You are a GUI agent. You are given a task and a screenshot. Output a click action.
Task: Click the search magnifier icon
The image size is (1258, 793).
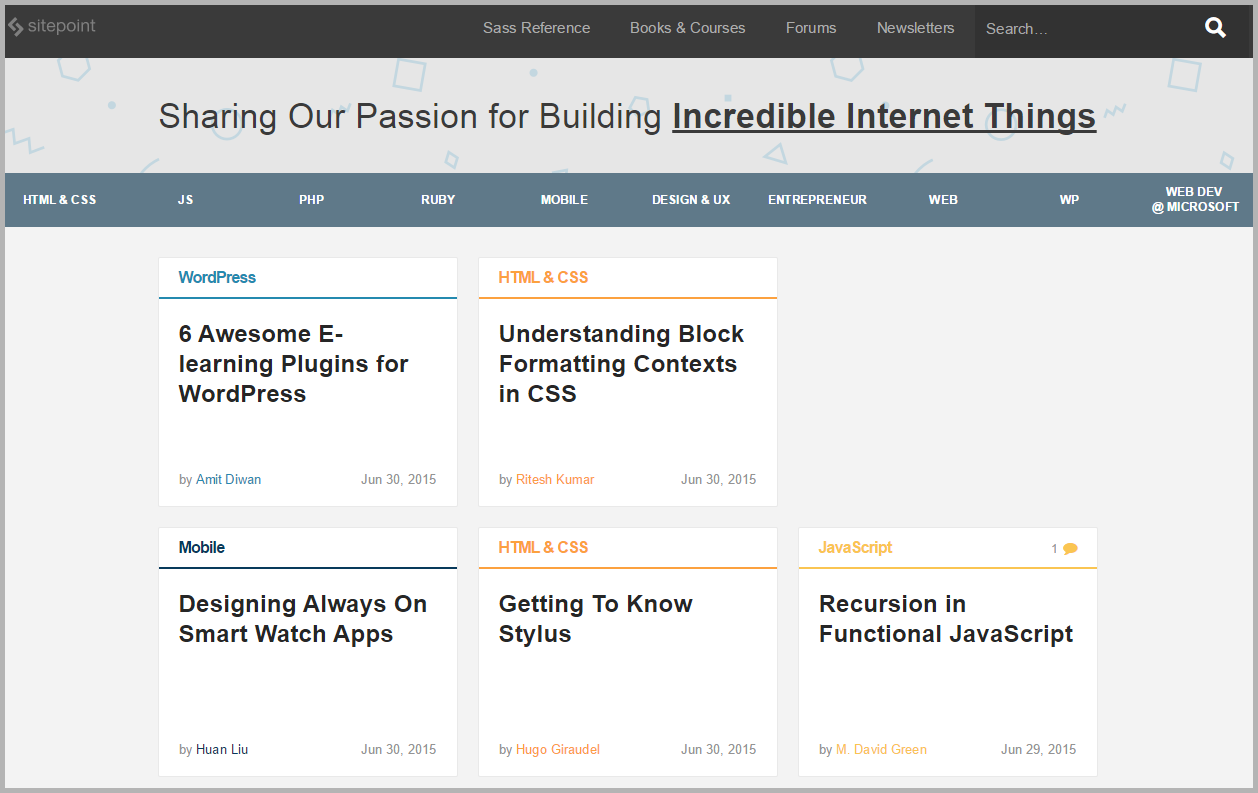(x=1215, y=28)
